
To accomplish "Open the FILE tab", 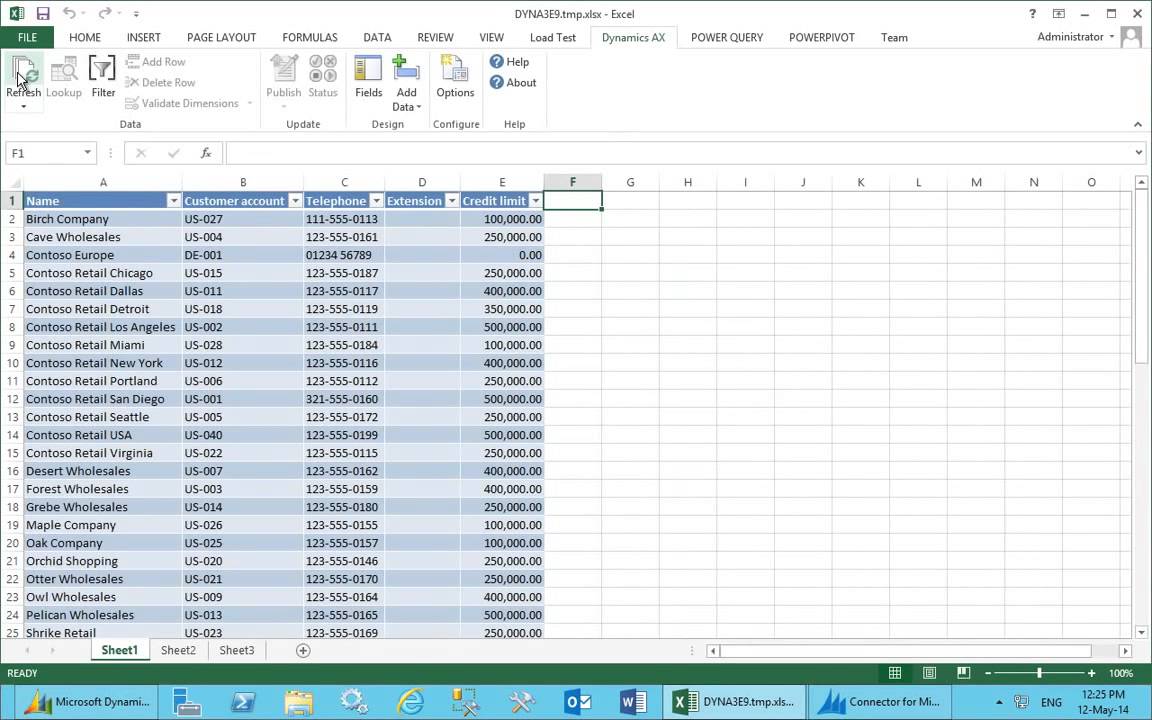I will [27, 37].
